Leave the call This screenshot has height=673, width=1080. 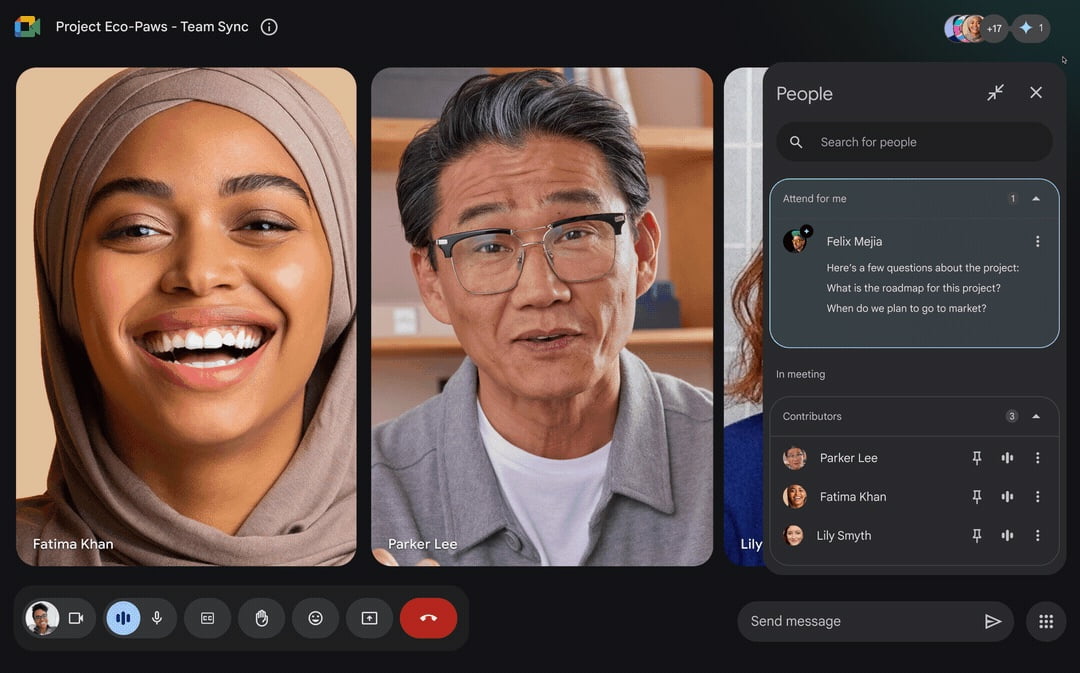429,618
